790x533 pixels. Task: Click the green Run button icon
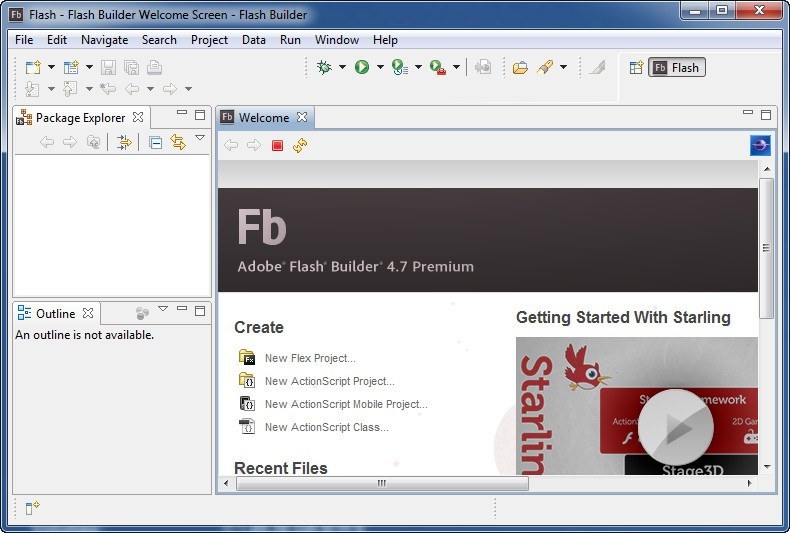pos(362,67)
